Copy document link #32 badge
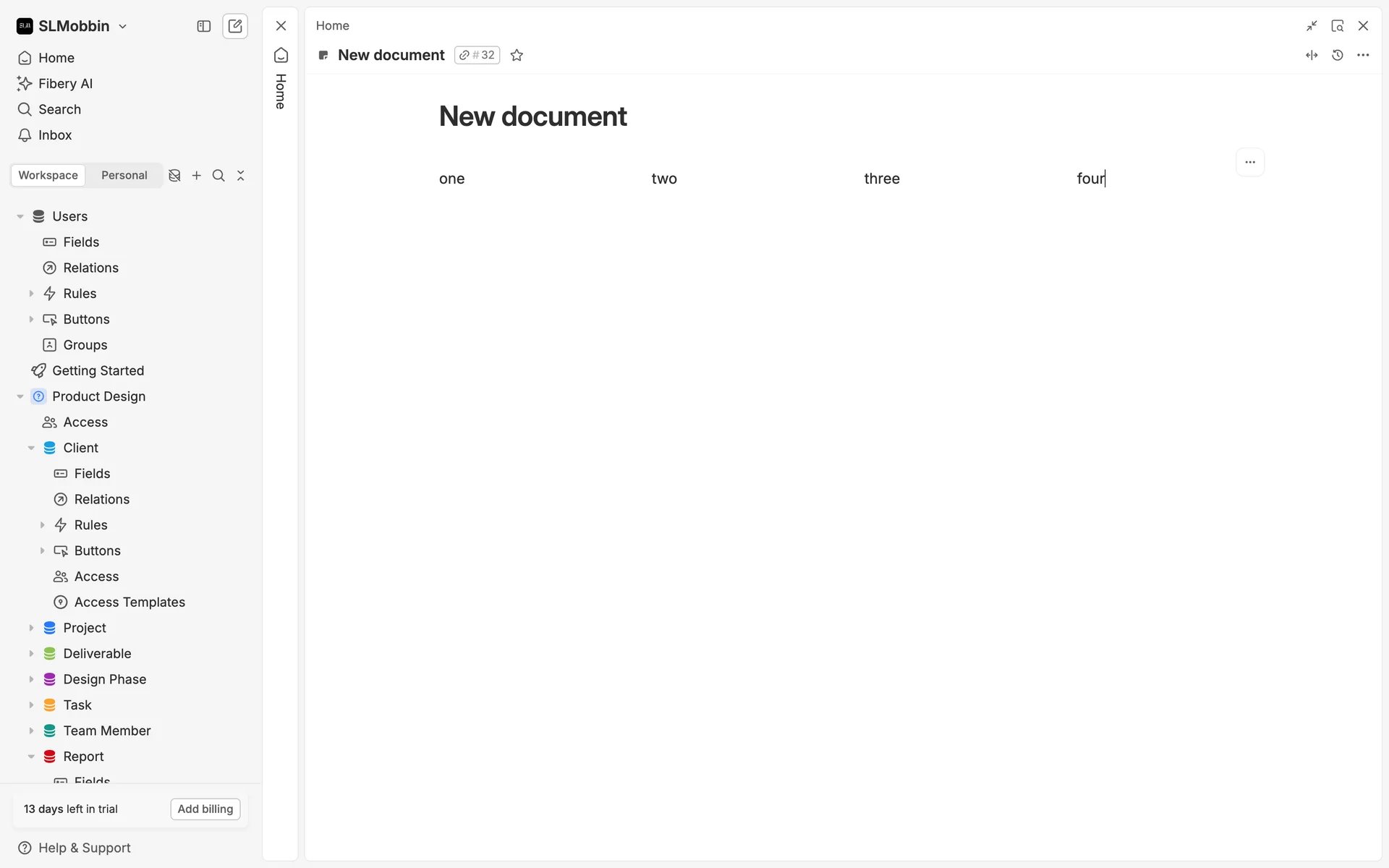The width and height of the screenshot is (1389, 868). tap(477, 55)
